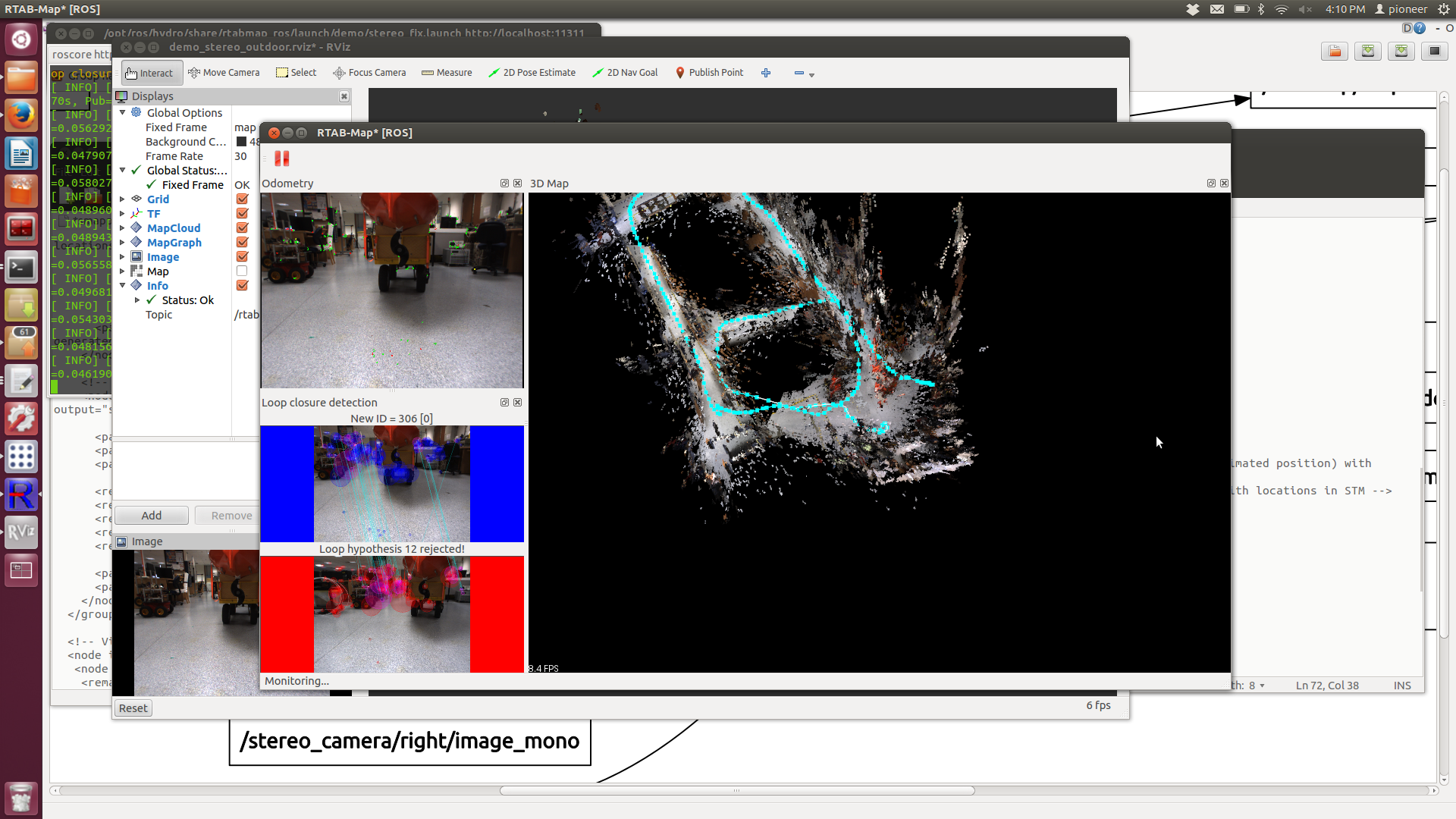Viewport: 1456px width, 819px height.
Task: Toggle the MapCloud display checkbox
Action: (x=243, y=228)
